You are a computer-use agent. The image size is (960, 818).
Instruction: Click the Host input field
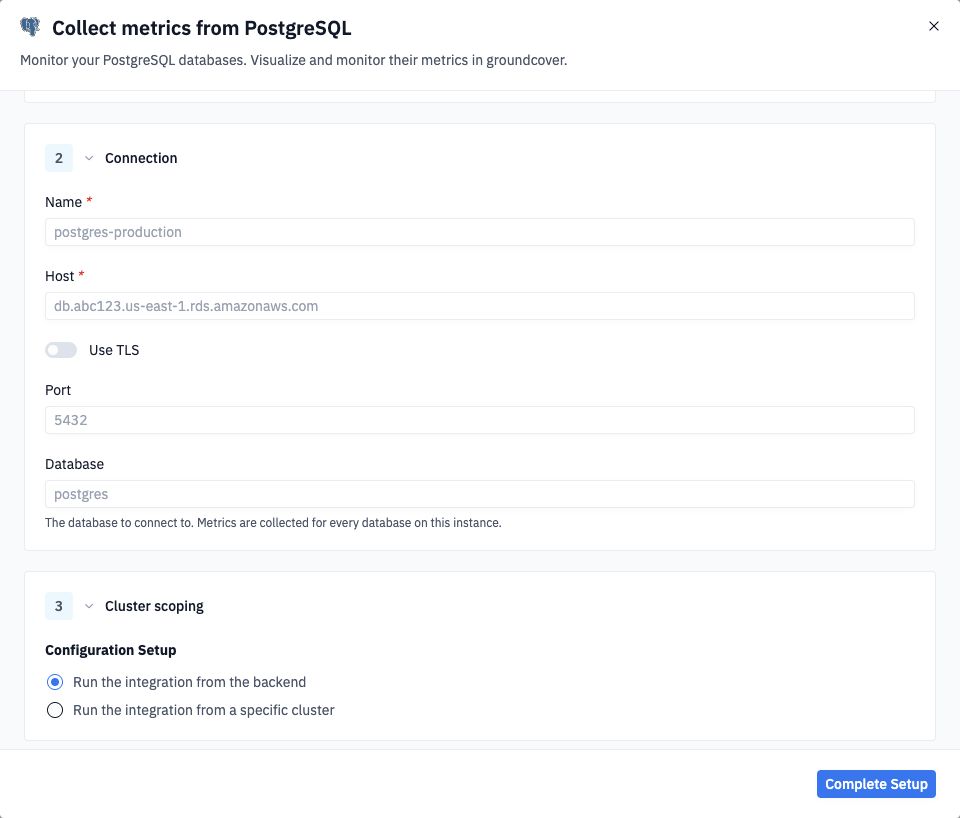tap(479, 306)
